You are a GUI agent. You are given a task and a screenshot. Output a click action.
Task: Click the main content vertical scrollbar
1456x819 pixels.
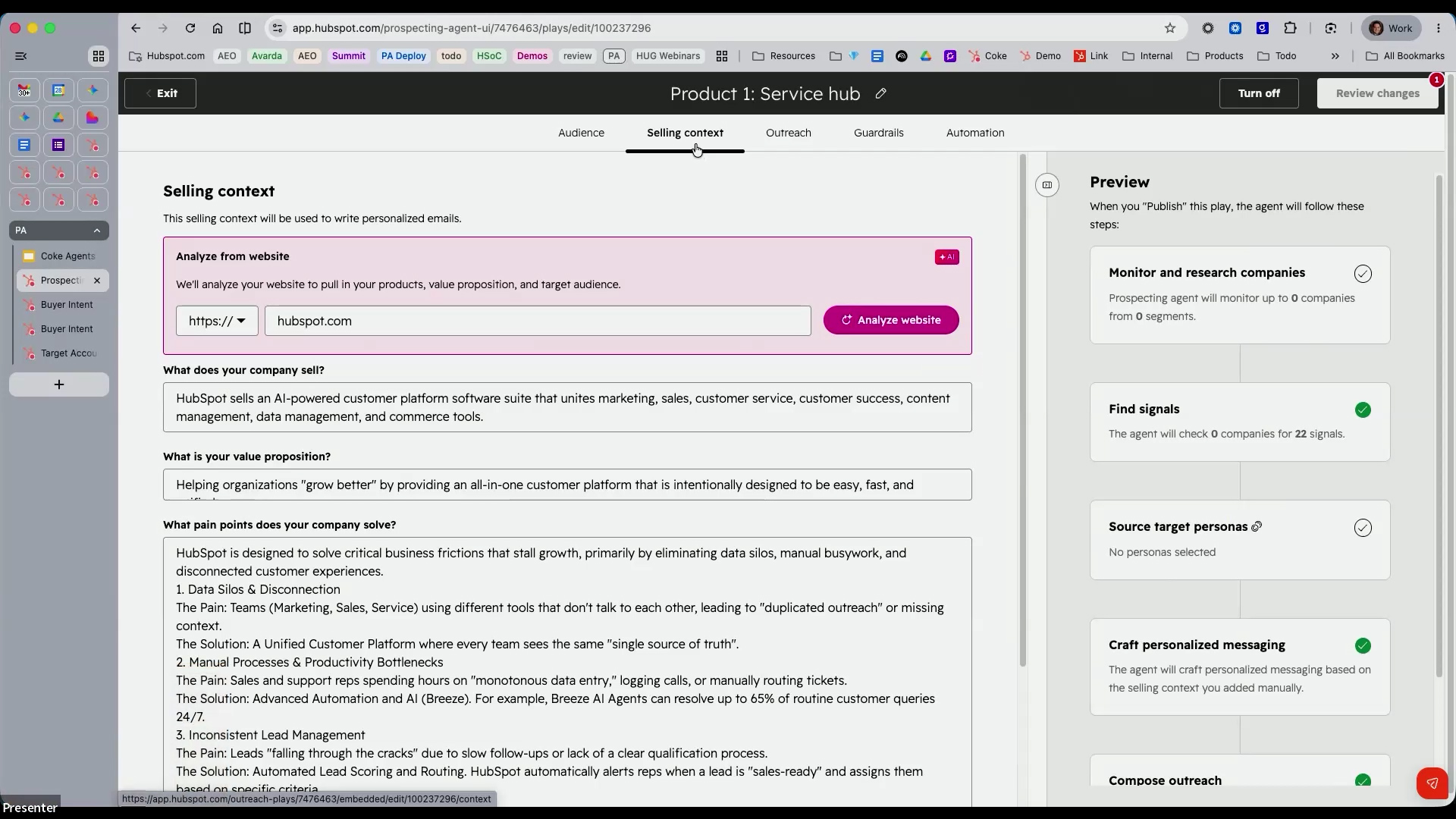click(x=1022, y=409)
